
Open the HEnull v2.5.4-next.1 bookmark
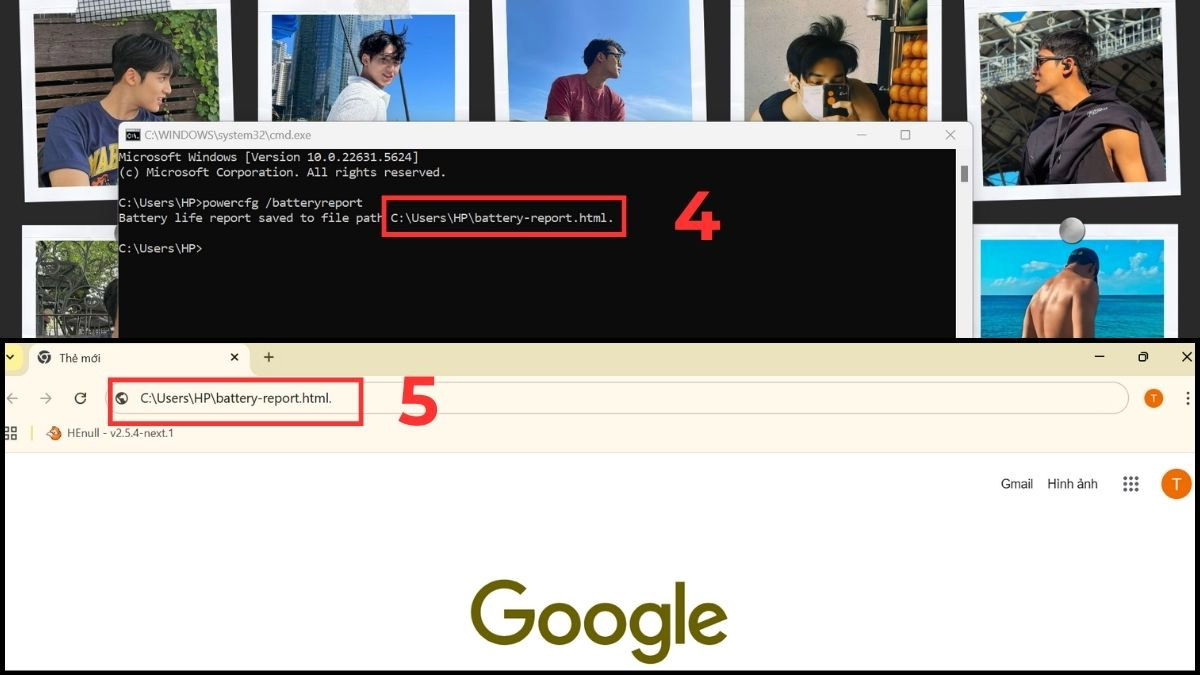[x=110, y=433]
